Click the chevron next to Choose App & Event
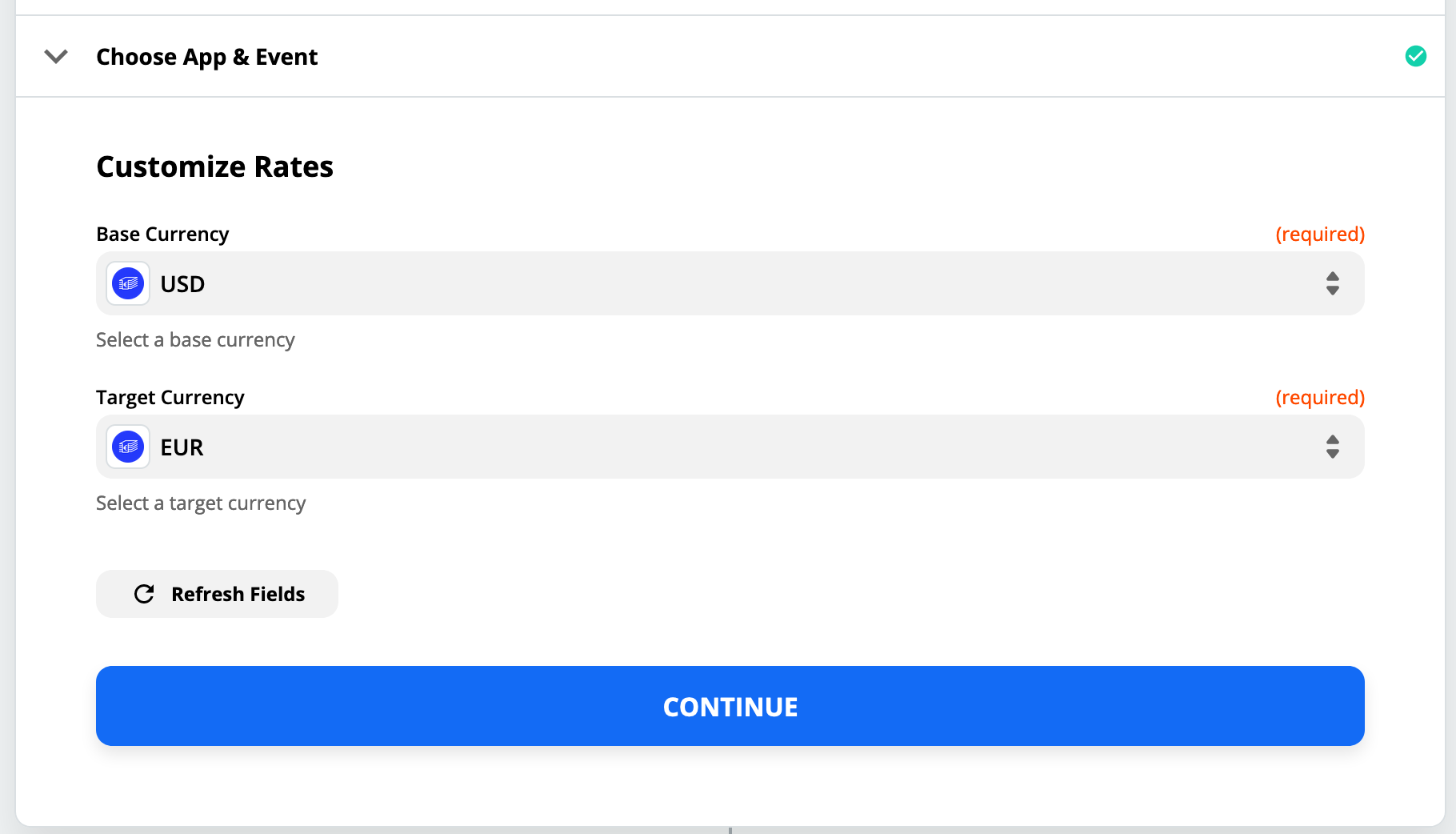 point(55,57)
